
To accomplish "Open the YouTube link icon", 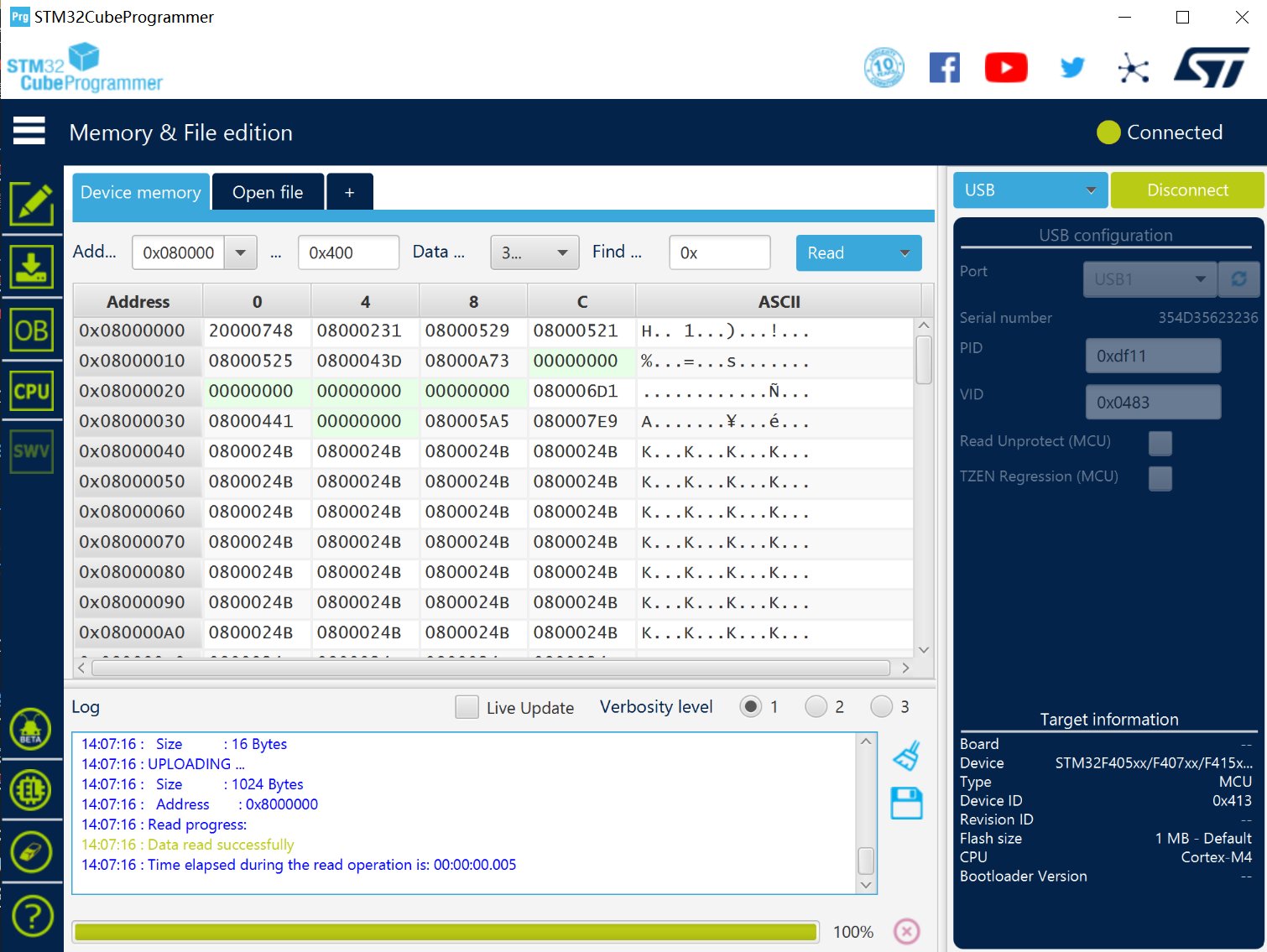I will click(1006, 67).
